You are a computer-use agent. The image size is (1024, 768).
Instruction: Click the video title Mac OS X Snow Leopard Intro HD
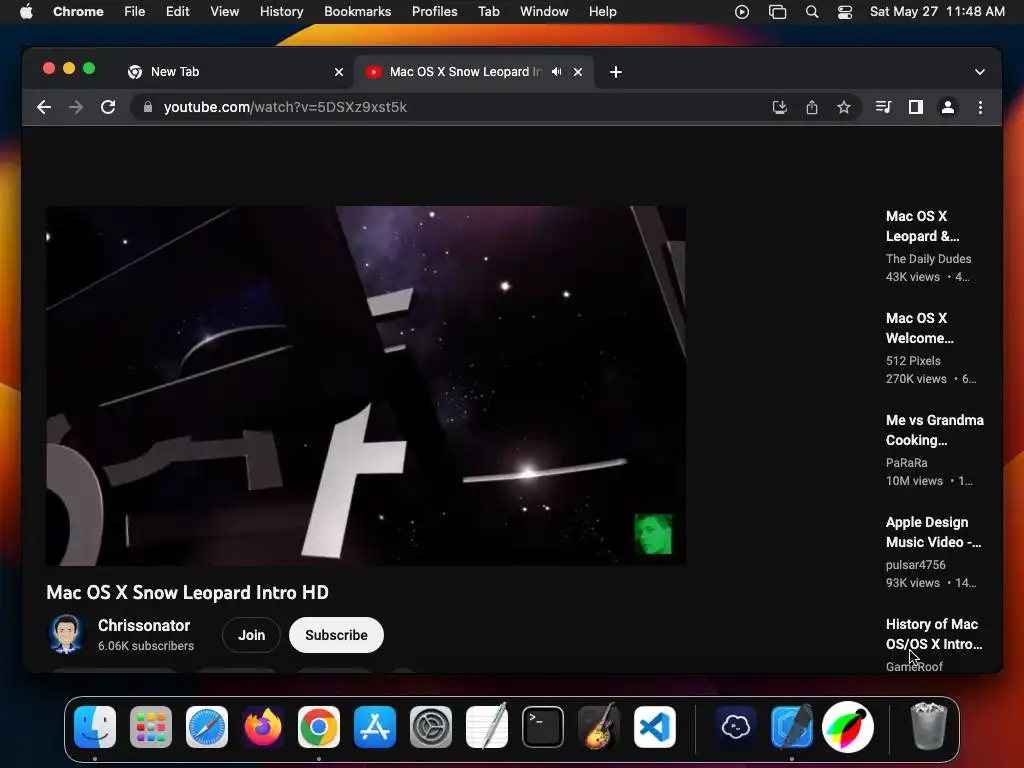click(187, 592)
